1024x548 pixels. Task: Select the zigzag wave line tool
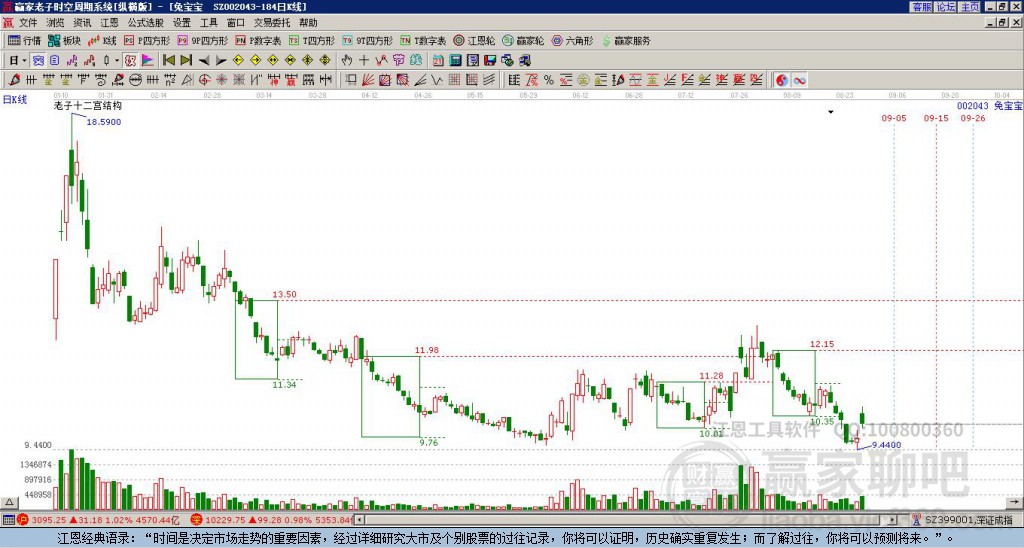coord(437,80)
